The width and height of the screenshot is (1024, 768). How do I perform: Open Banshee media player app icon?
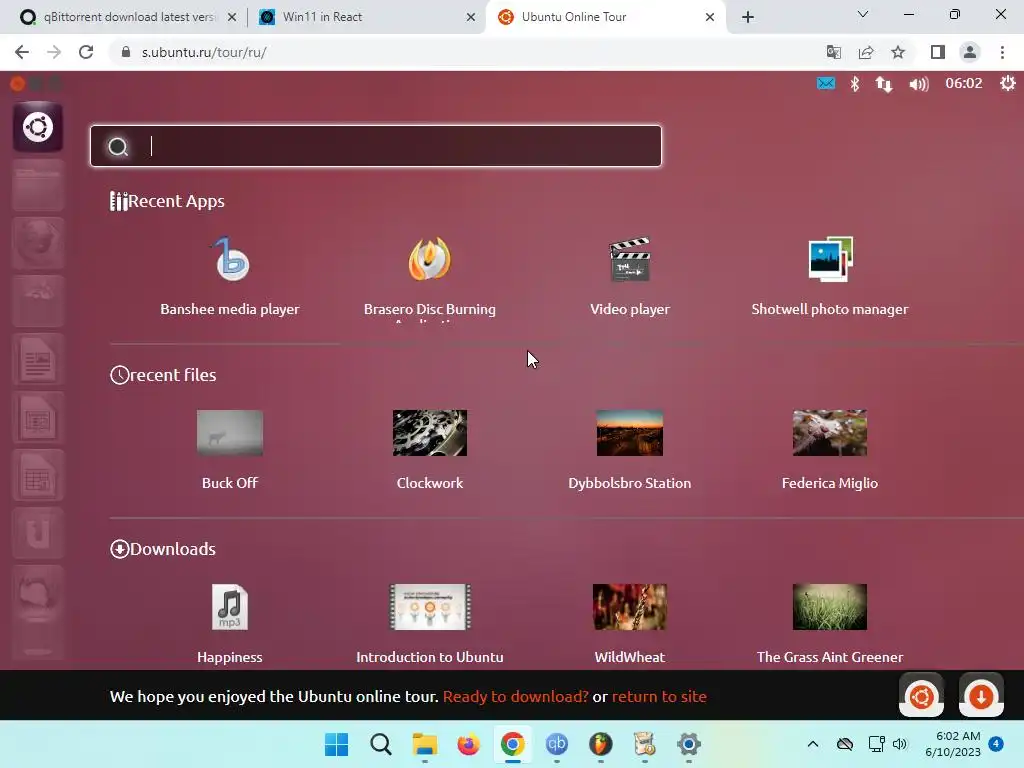click(230, 259)
